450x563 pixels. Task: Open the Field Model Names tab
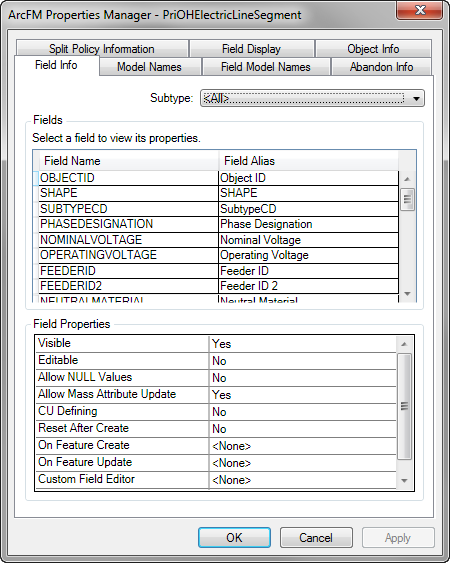point(266,67)
